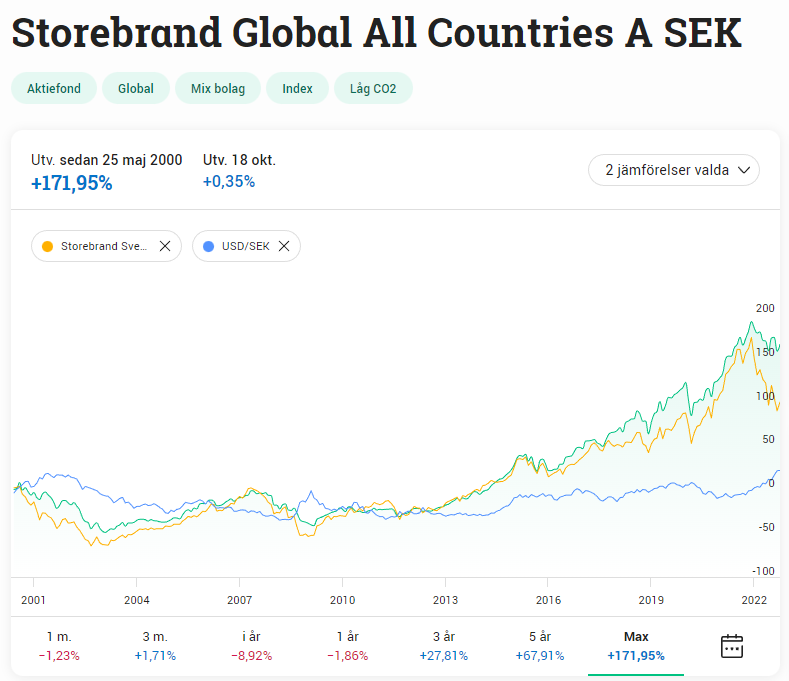Image resolution: width=789 pixels, height=681 pixels.
Task: Select the 3 m. time period
Action: coord(155,646)
